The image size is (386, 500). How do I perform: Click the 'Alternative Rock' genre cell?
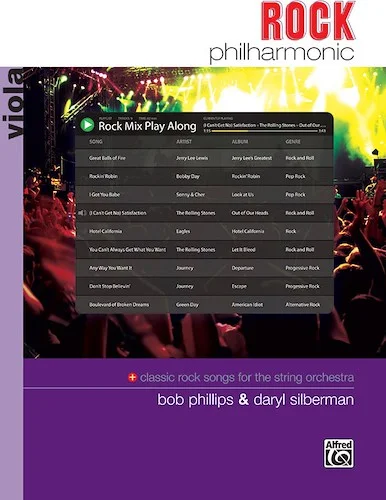303,304
